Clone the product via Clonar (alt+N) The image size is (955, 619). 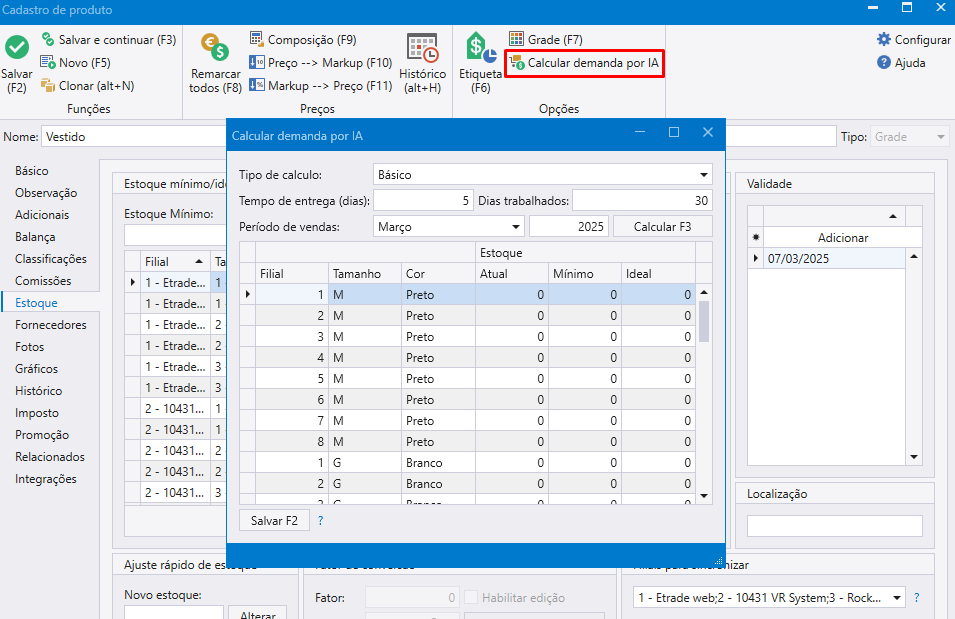(87, 86)
